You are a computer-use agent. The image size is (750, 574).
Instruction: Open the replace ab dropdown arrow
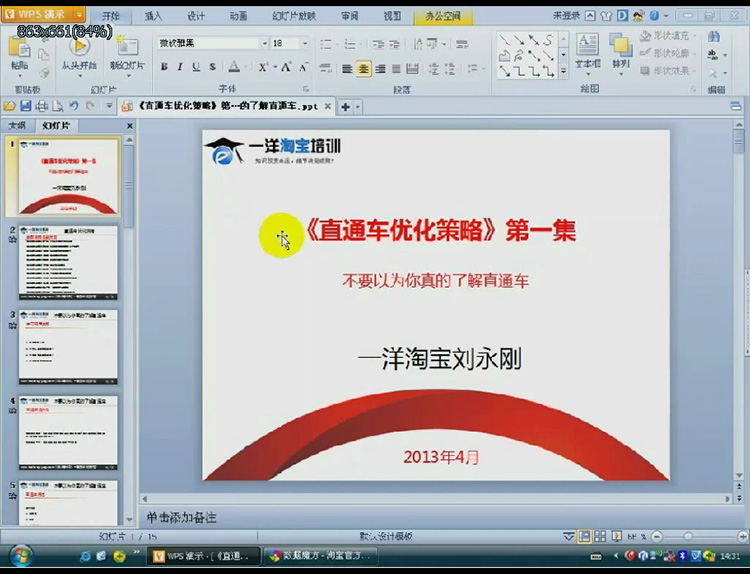(725, 55)
